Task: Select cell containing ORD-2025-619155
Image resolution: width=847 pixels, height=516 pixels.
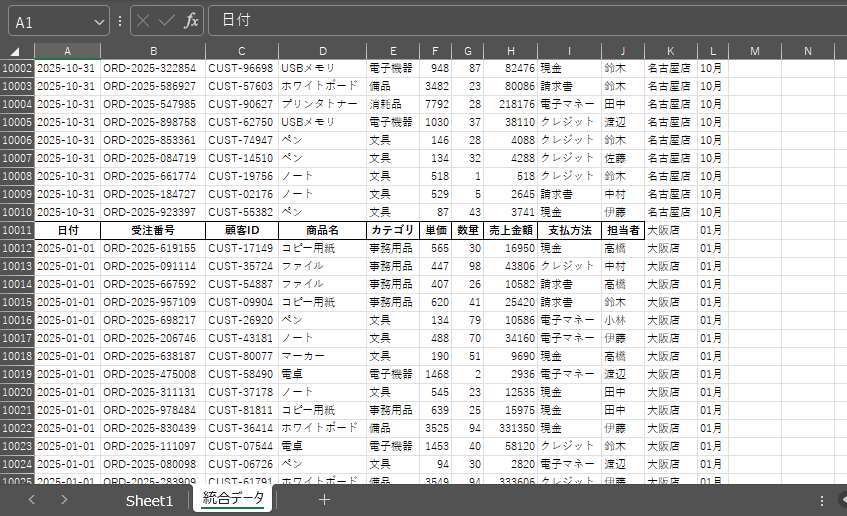Action: coord(150,248)
